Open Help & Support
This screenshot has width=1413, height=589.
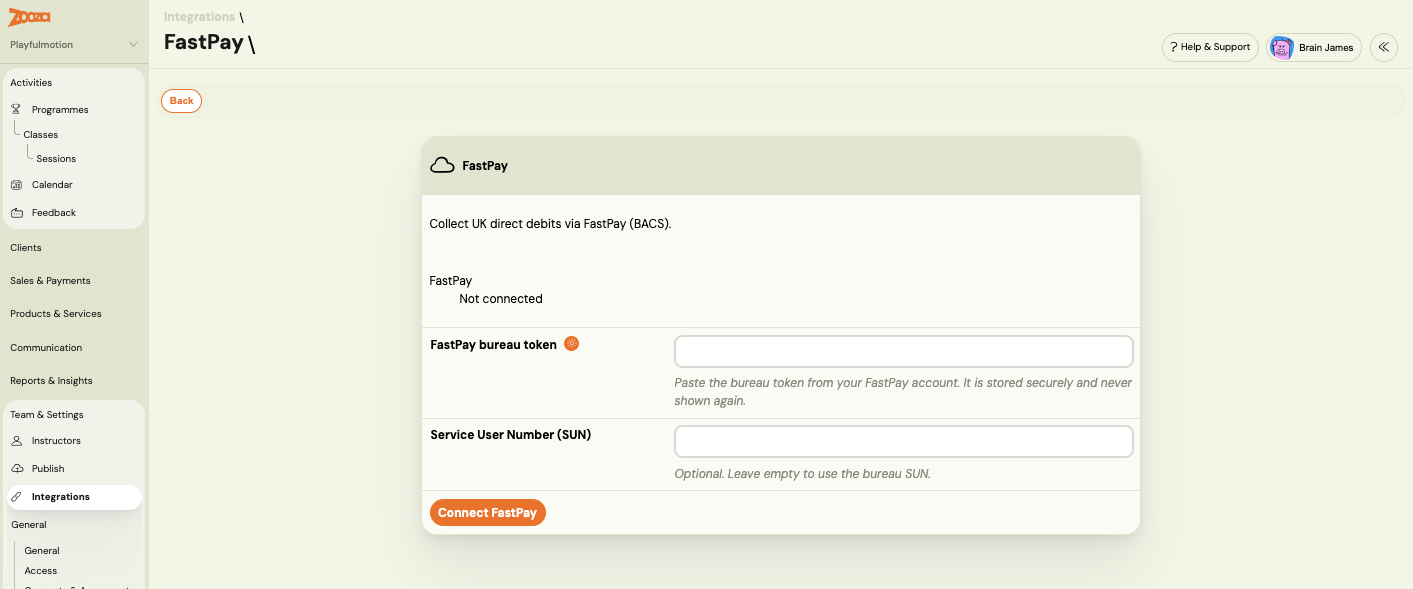coord(1210,47)
